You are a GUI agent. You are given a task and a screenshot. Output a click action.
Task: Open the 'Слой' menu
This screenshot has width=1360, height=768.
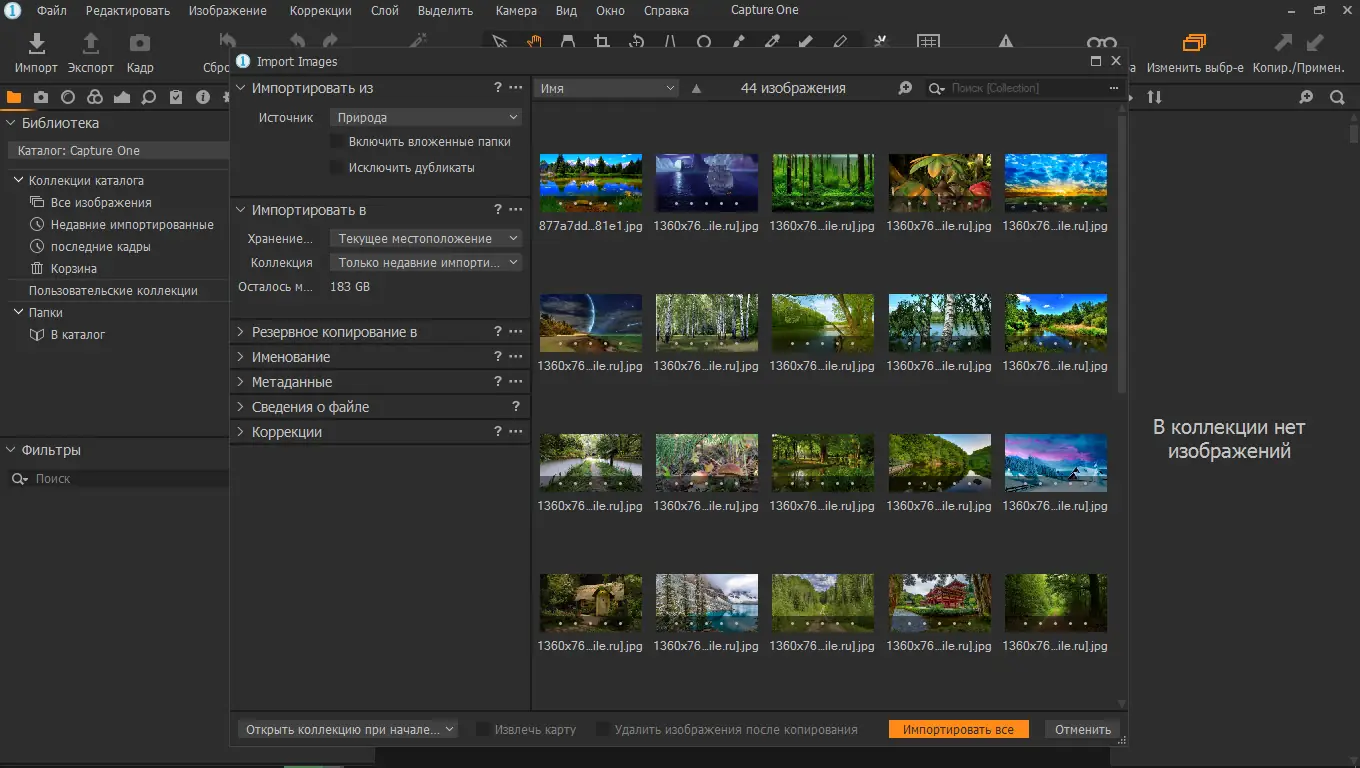(x=385, y=11)
